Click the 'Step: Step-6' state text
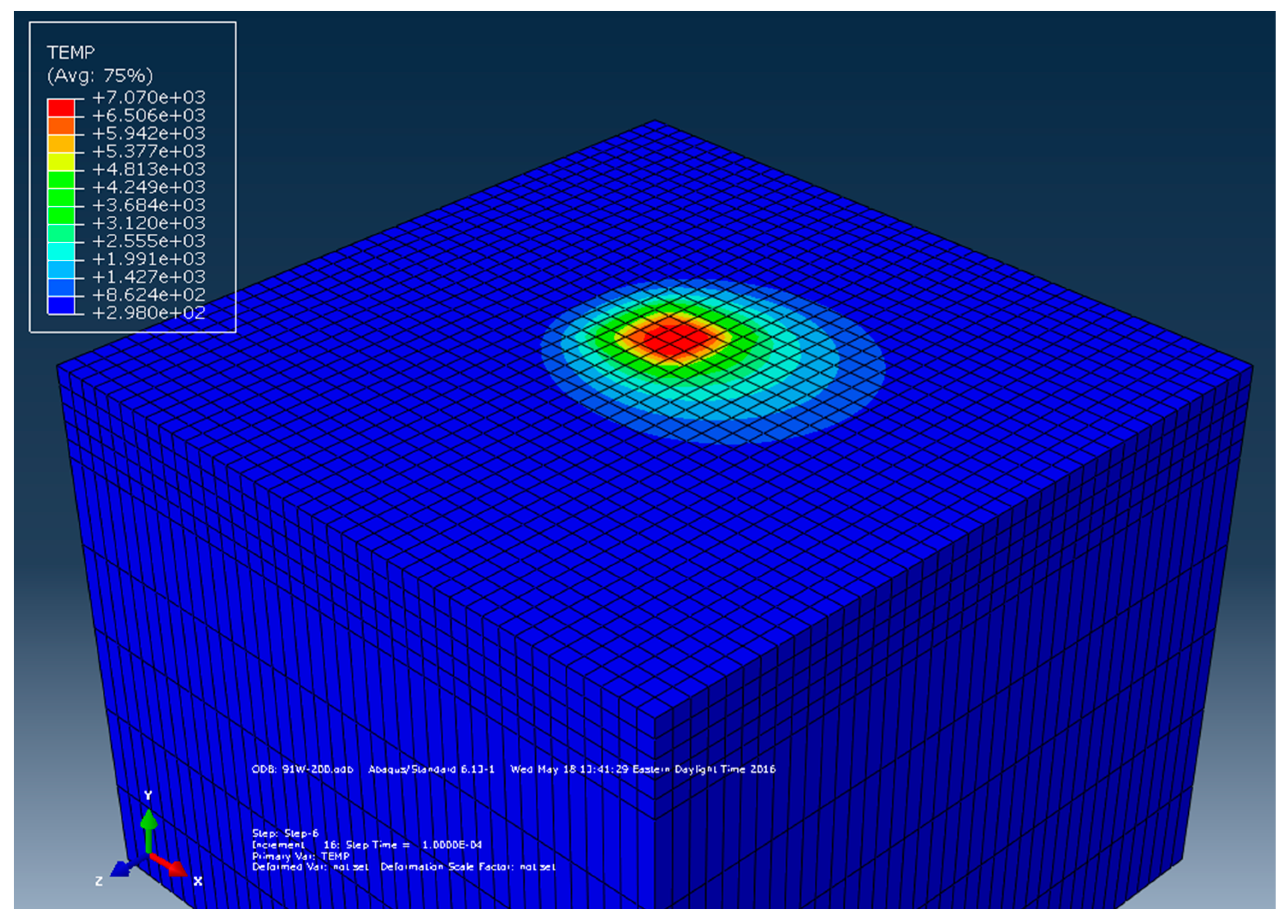 pos(286,833)
